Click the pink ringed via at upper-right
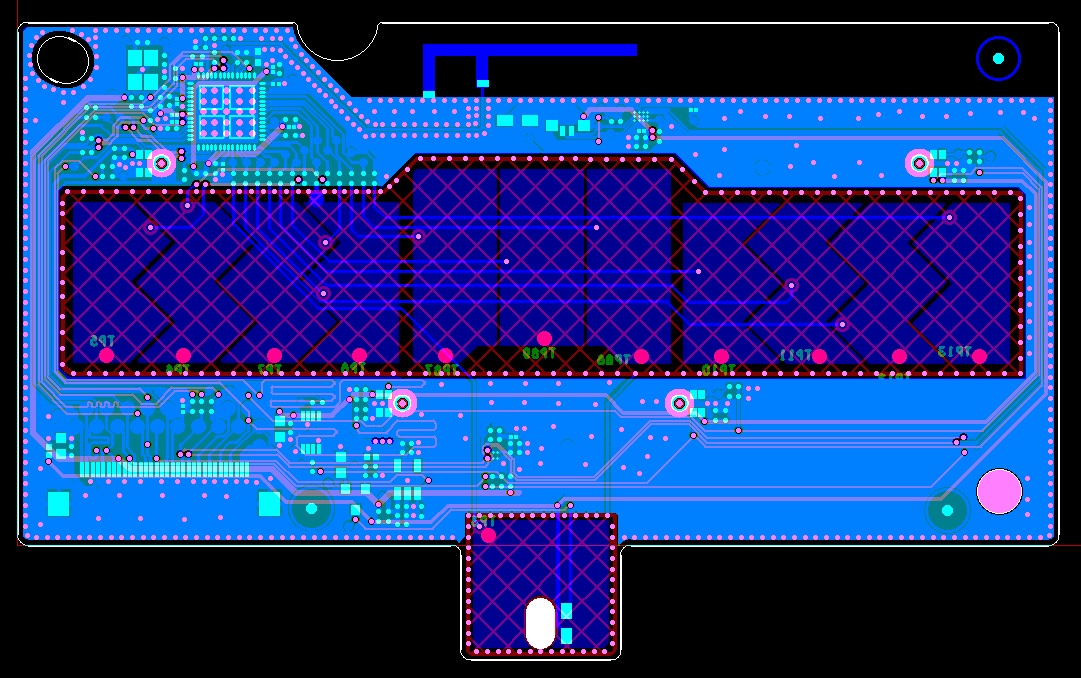This screenshot has width=1081, height=678. click(x=919, y=162)
